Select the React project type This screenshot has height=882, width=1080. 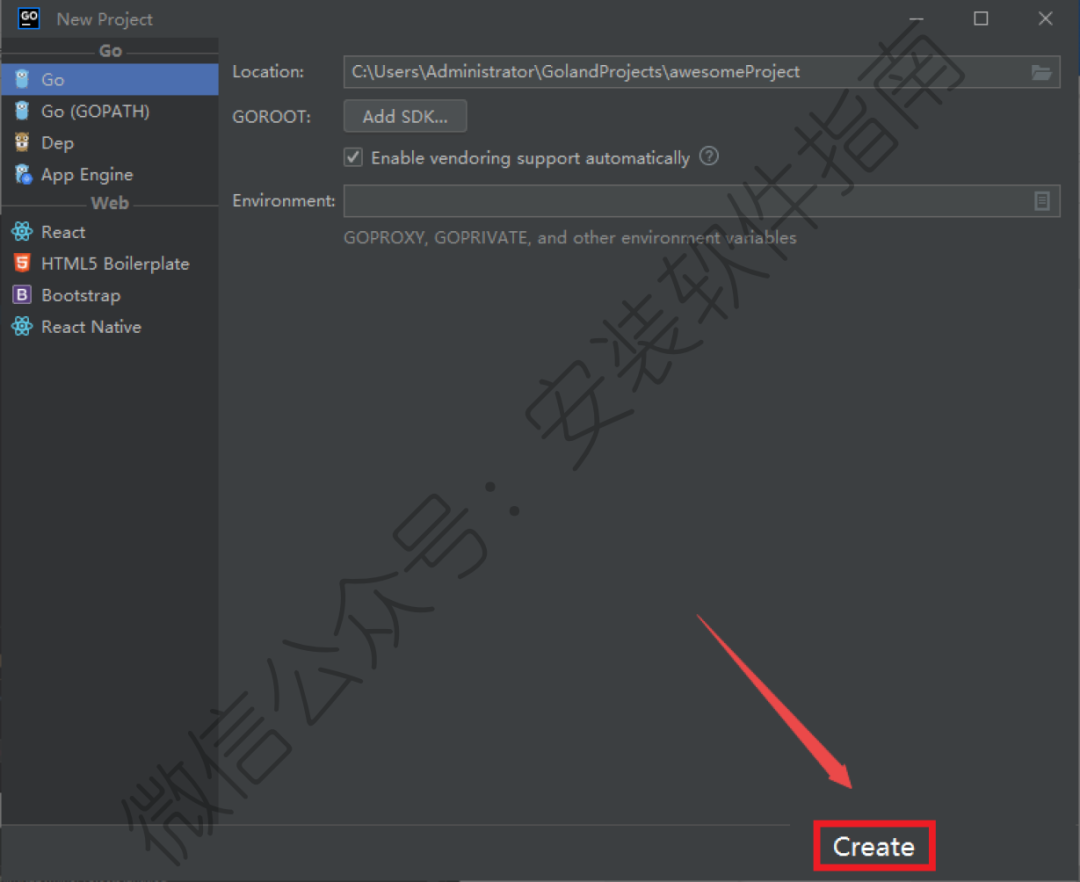(x=110, y=232)
